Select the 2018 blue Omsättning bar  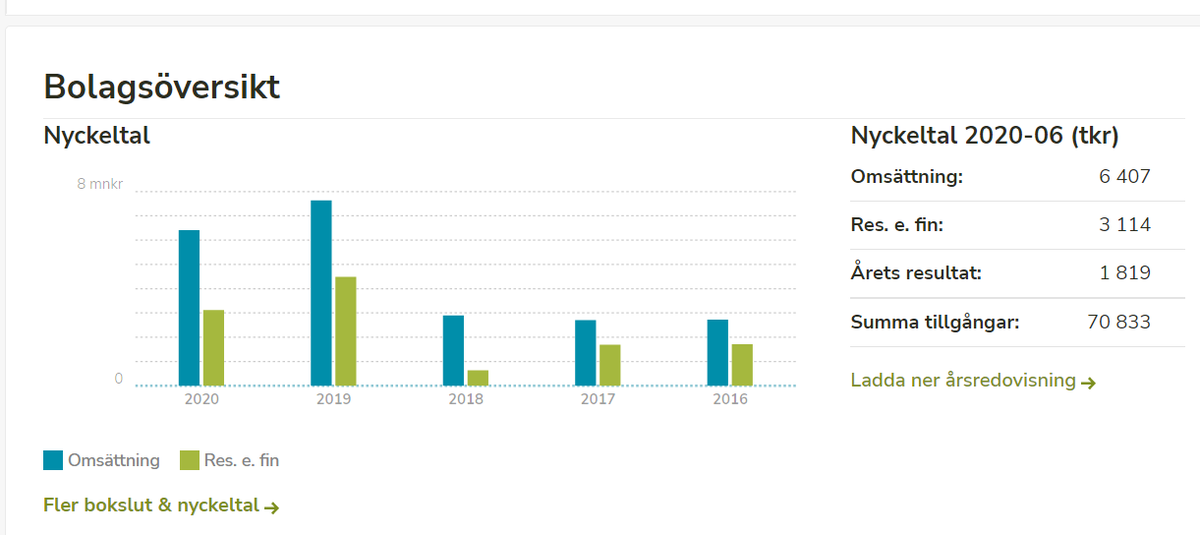point(453,351)
